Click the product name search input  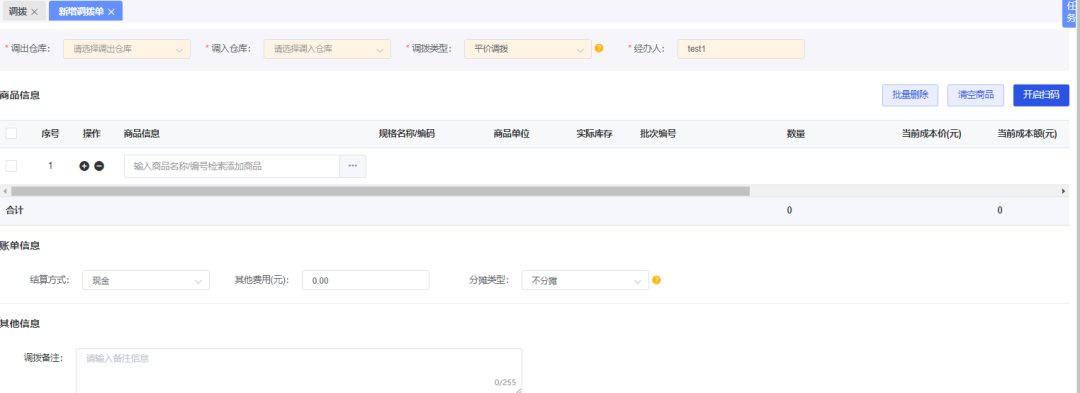point(232,166)
